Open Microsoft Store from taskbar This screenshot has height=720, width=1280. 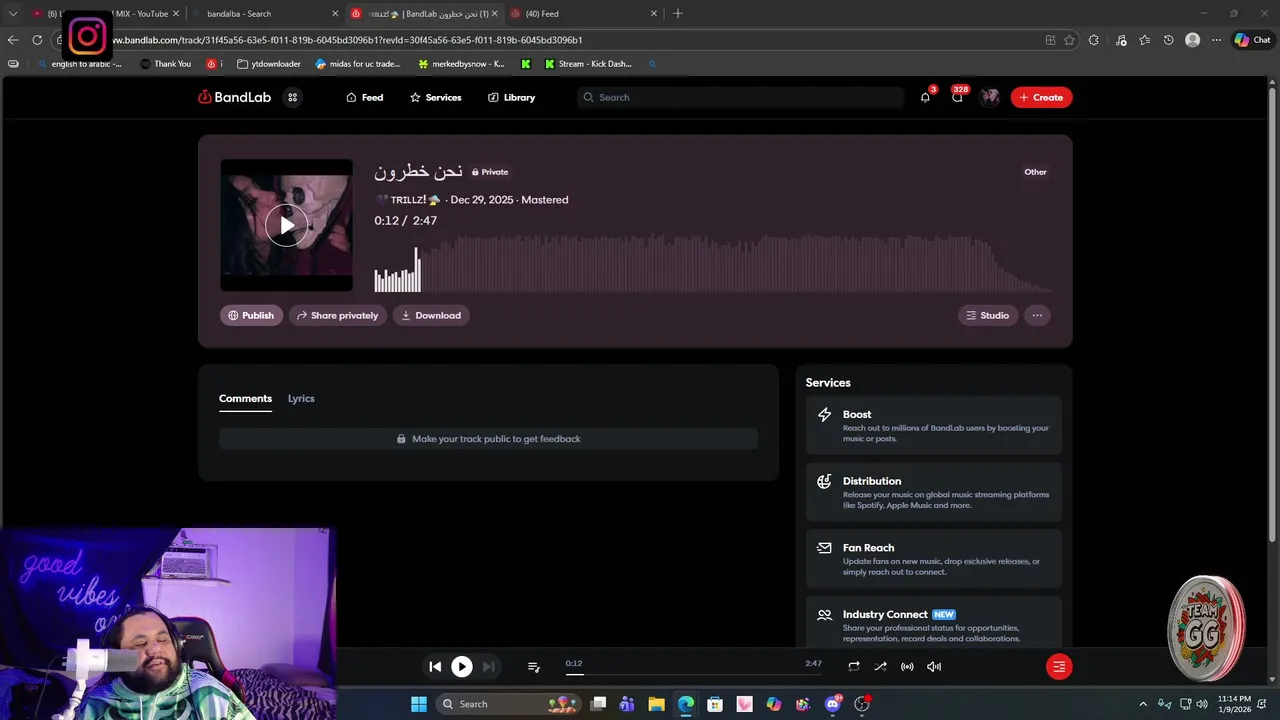[715, 704]
